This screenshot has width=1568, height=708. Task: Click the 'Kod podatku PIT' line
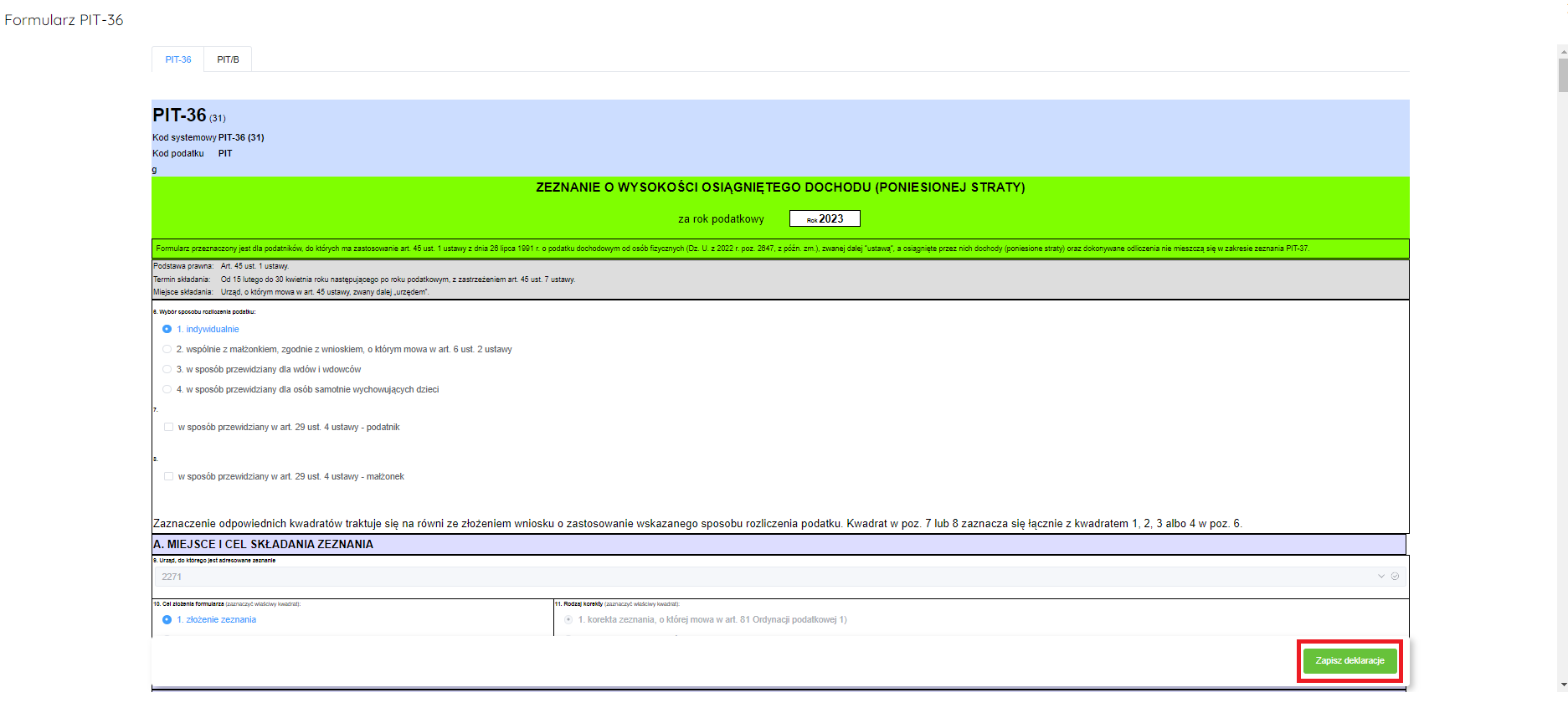tap(193, 153)
